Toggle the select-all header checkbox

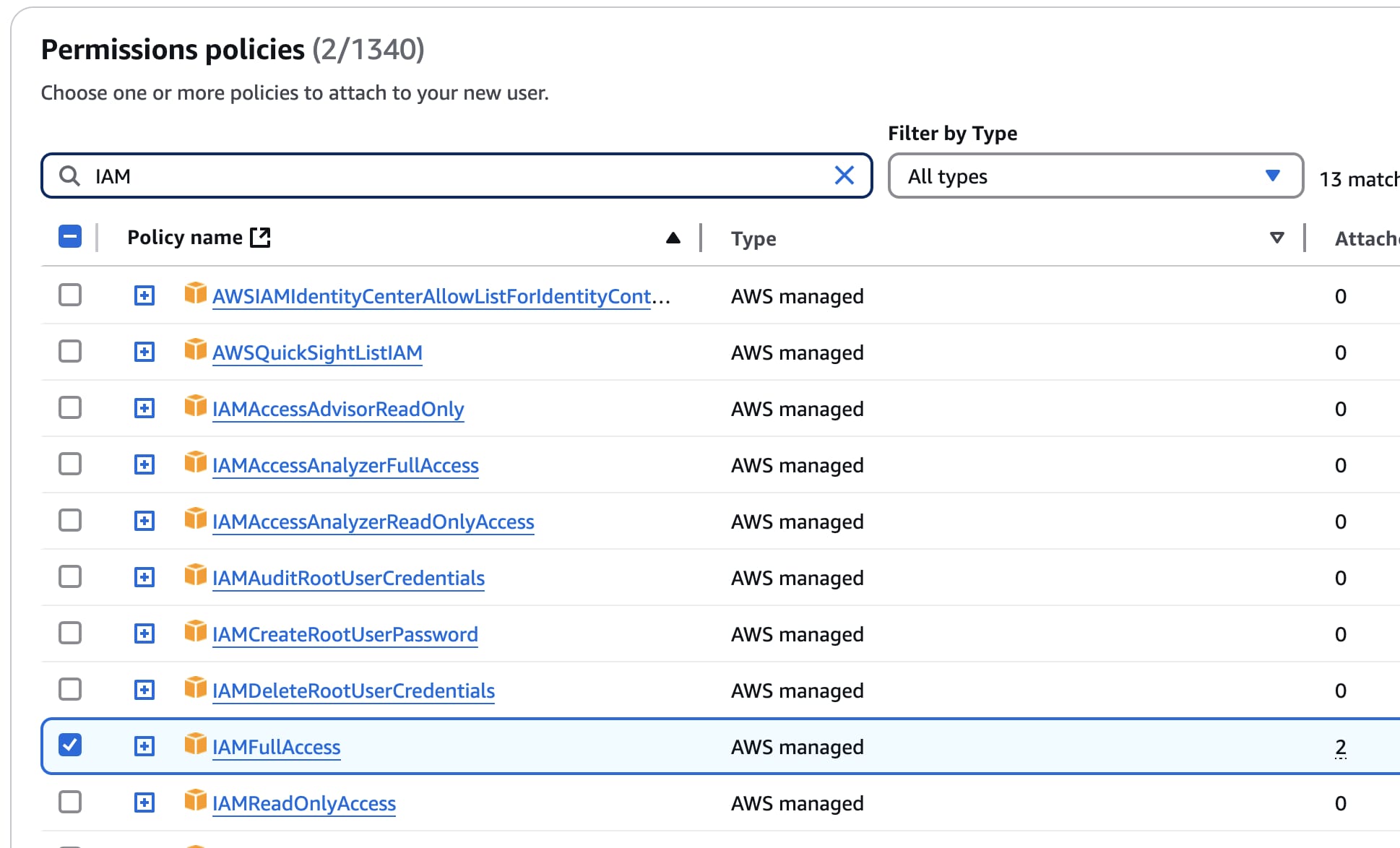click(70, 236)
